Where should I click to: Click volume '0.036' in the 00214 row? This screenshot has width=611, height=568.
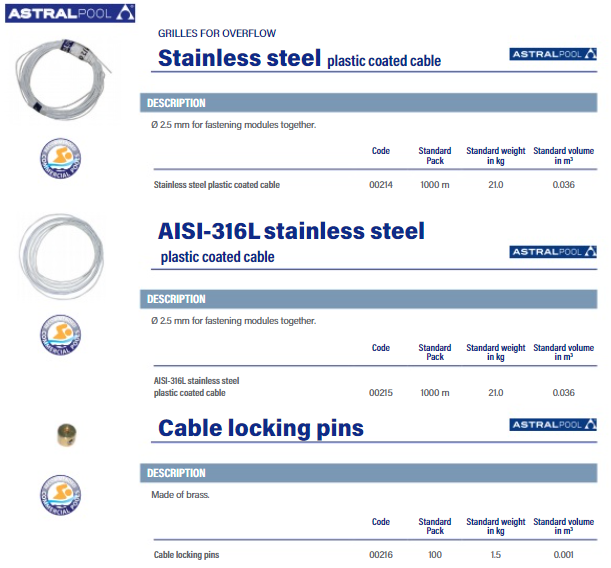point(563,185)
